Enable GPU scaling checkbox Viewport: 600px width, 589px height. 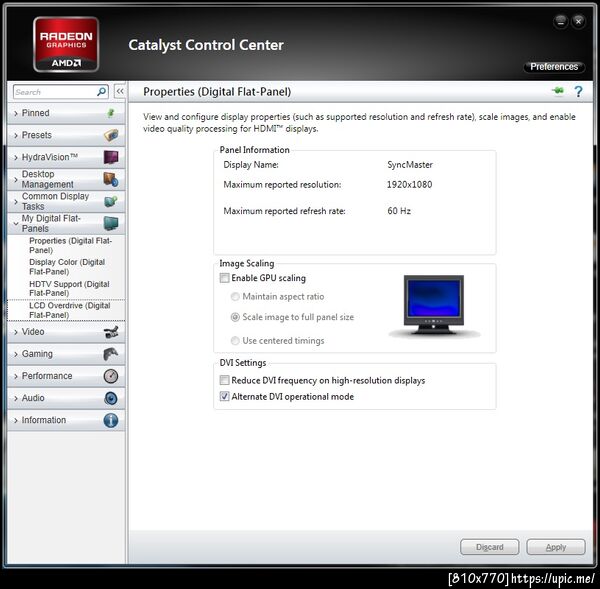[225, 278]
